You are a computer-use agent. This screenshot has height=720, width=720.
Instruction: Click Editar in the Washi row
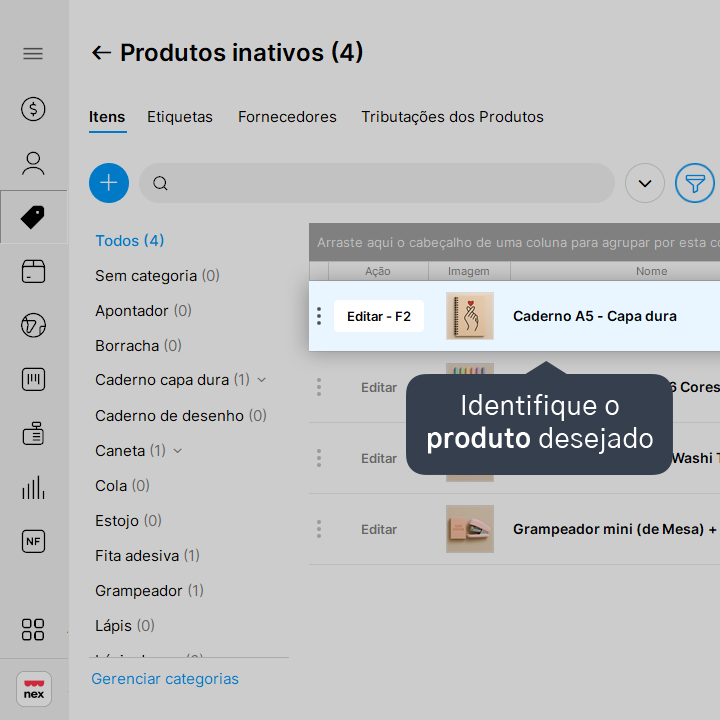pyautogui.click(x=379, y=458)
